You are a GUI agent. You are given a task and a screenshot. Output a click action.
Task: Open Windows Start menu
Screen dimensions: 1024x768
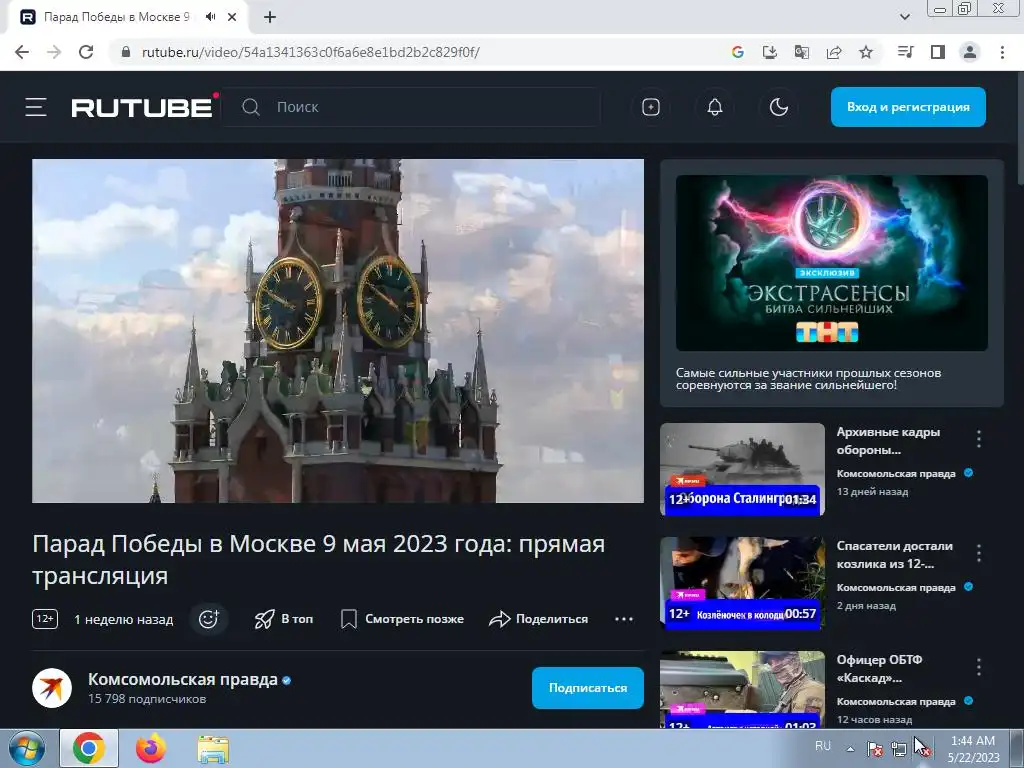click(26, 748)
